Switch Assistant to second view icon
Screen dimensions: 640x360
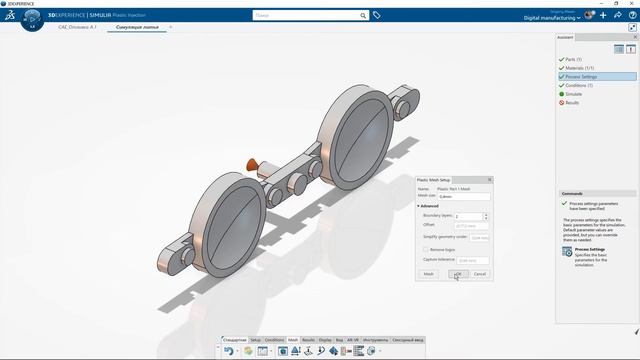[x=631, y=49]
